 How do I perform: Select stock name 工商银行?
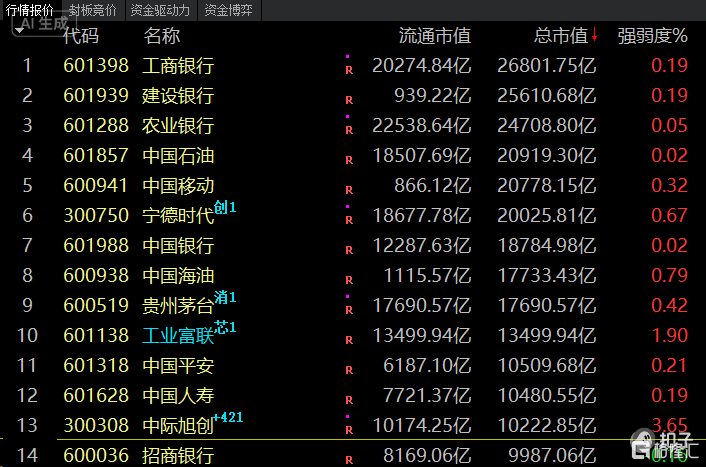point(178,66)
